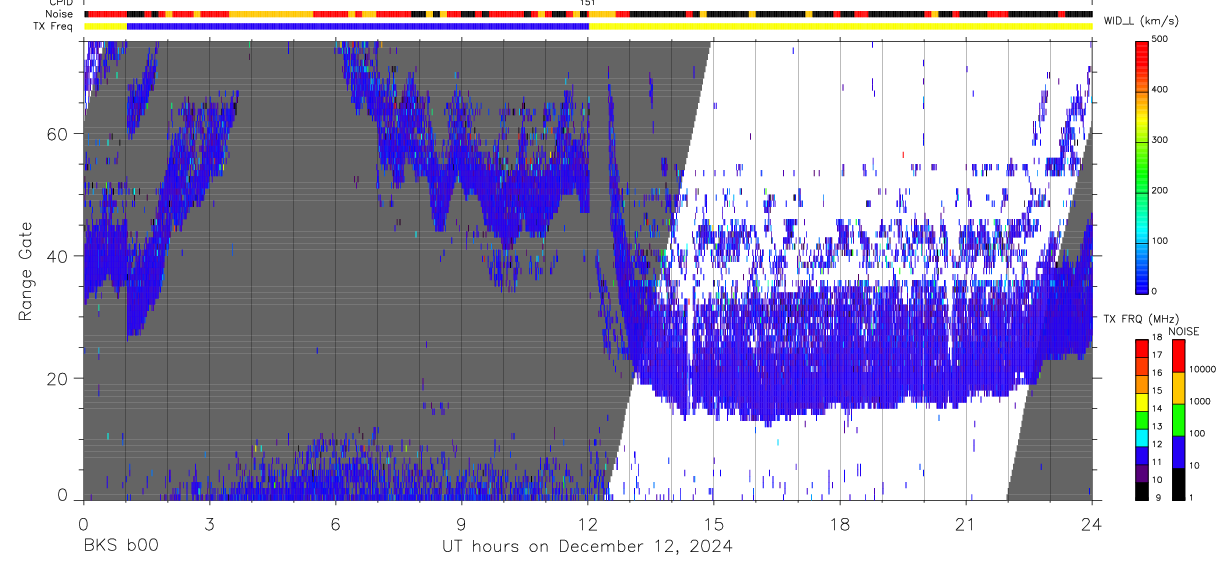The image size is (1228, 567).
Task: Click the "3" hour tick on time axis
Action: [x=209, y=523]
